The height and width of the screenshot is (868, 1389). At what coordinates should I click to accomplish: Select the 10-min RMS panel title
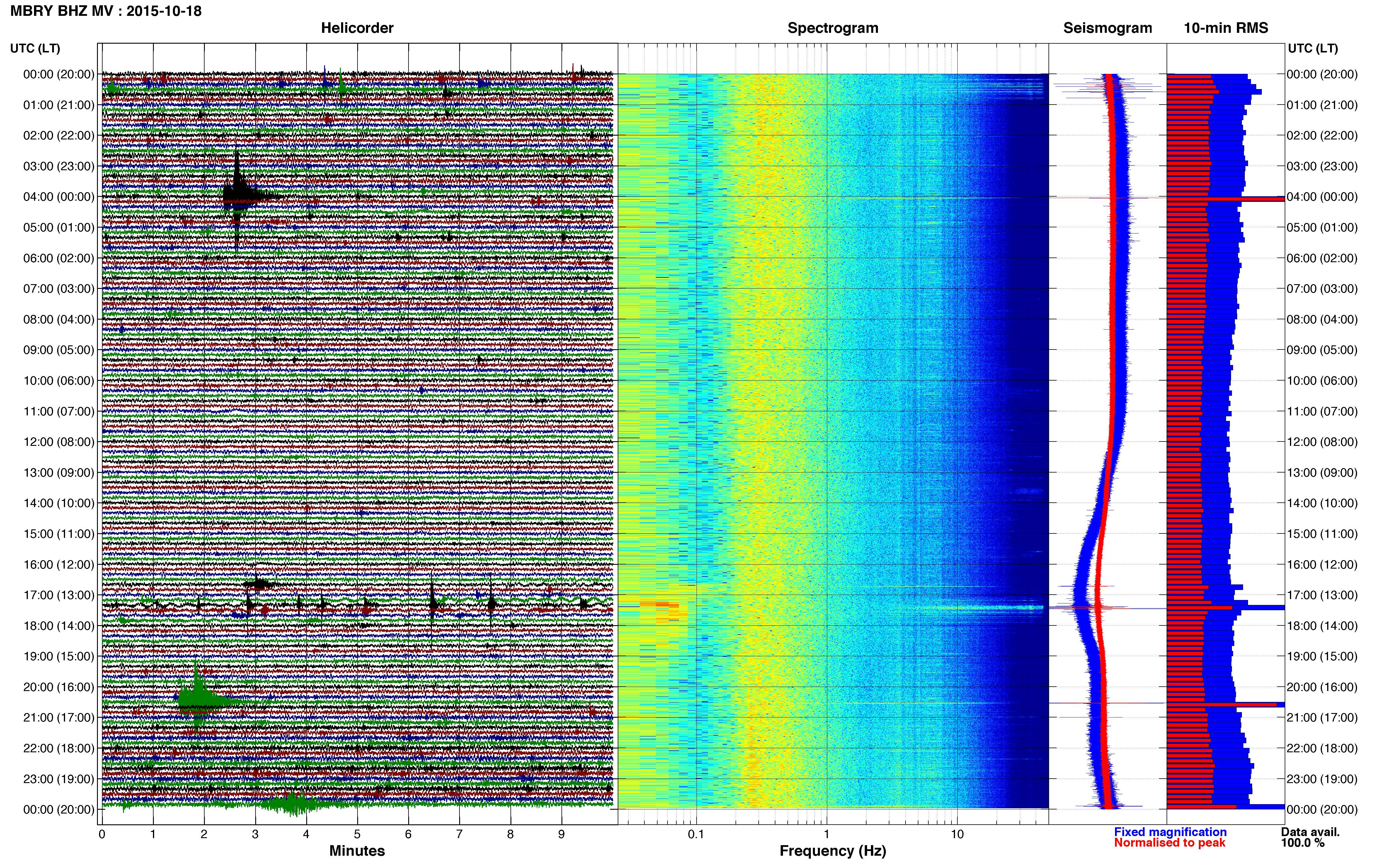pyautogui.click(x=1226, y=28)
